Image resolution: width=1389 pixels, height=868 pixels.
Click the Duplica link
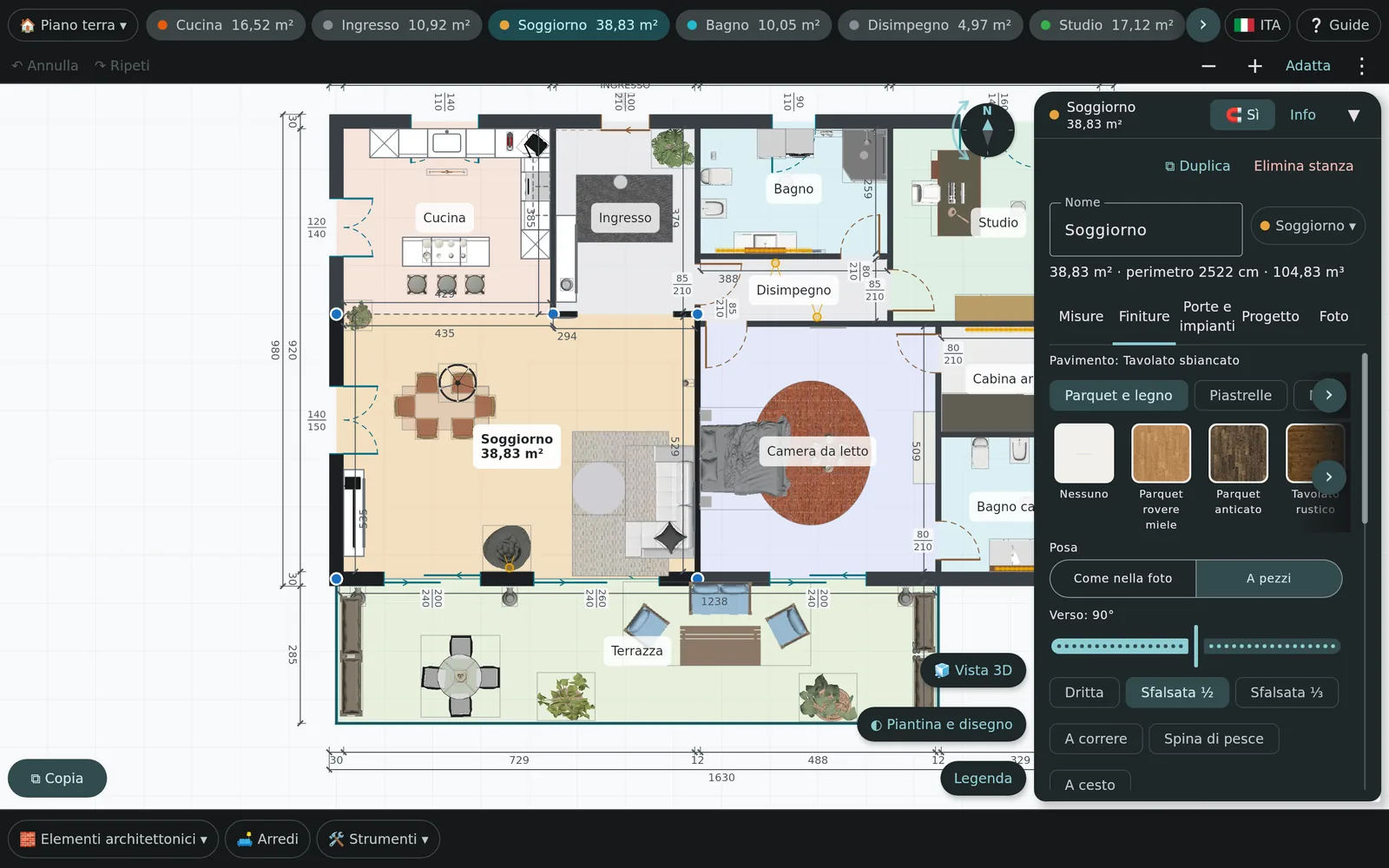click(x=1197, y=166)
